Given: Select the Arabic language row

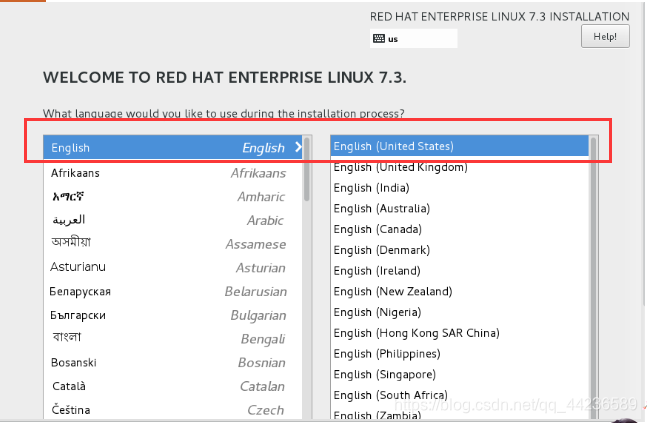Looking at the screenshot, I should tap(173, 220).
